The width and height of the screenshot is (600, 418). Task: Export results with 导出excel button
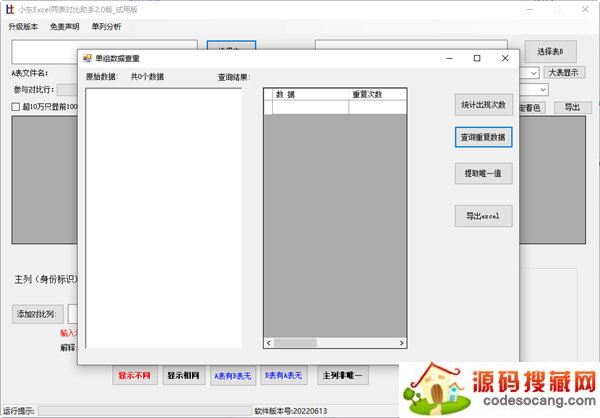(483, 216)
